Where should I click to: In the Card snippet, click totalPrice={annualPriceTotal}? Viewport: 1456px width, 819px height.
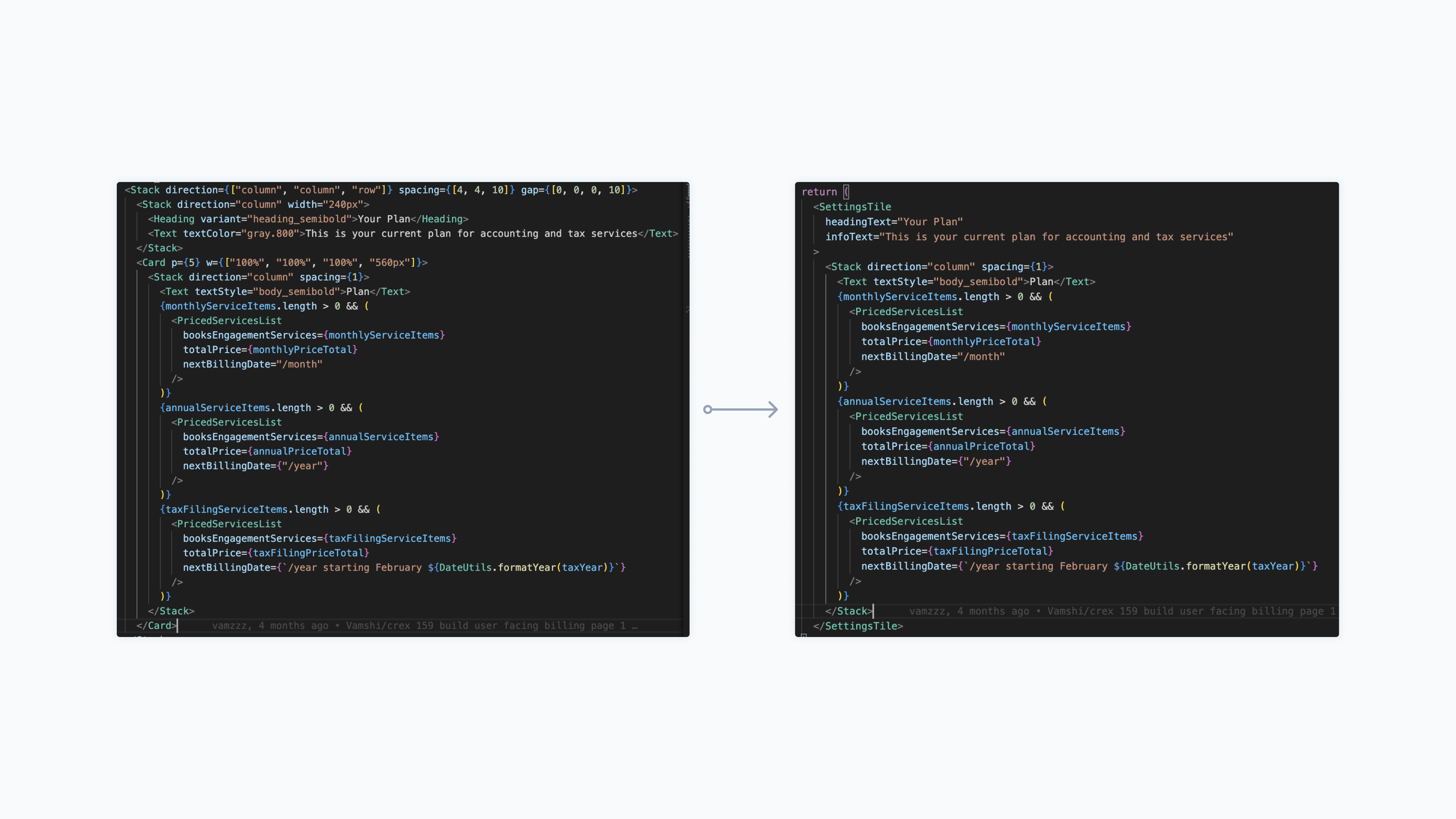[267, 451]
